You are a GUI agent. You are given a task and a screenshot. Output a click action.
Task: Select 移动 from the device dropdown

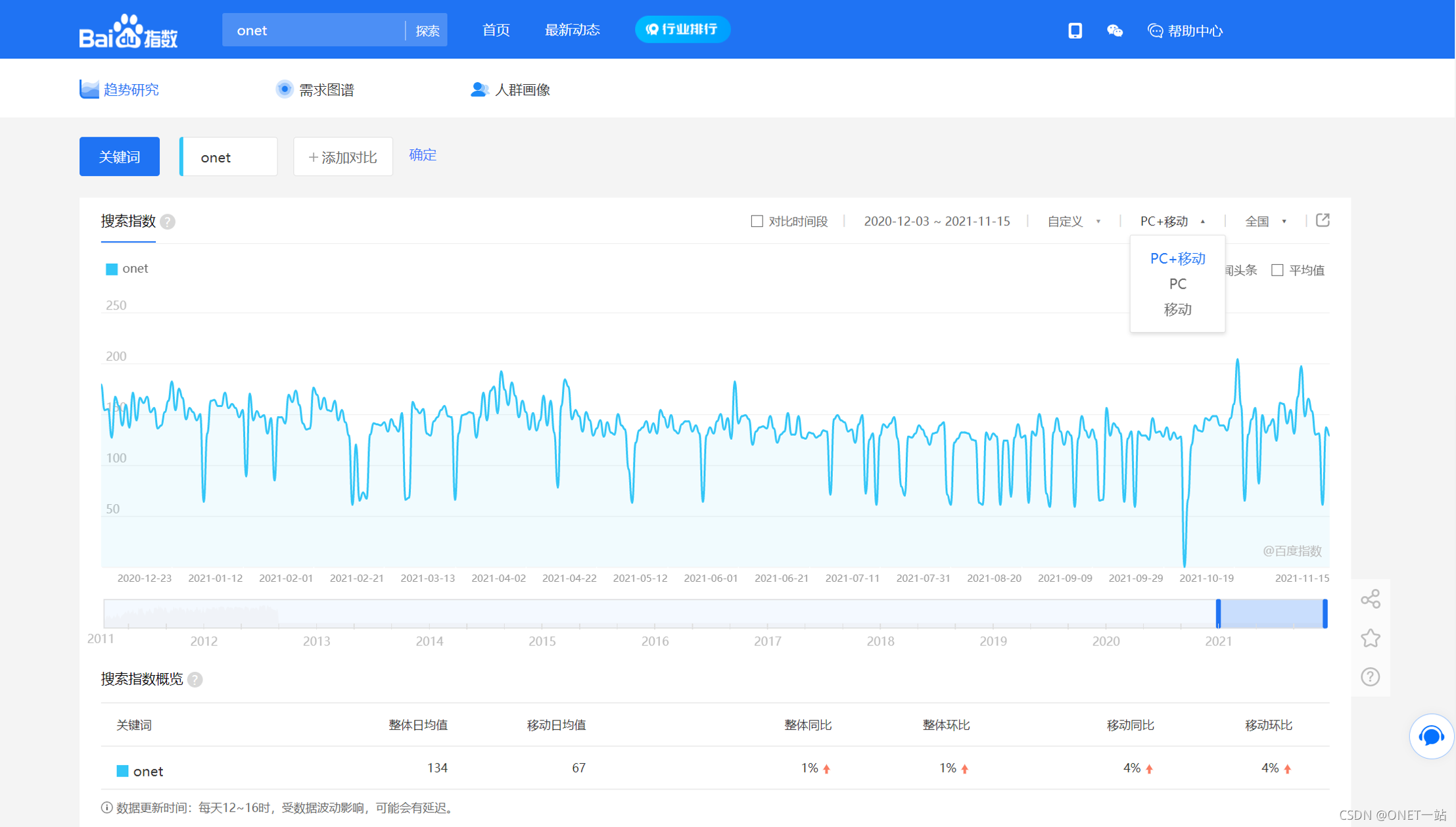(1177, 310)
